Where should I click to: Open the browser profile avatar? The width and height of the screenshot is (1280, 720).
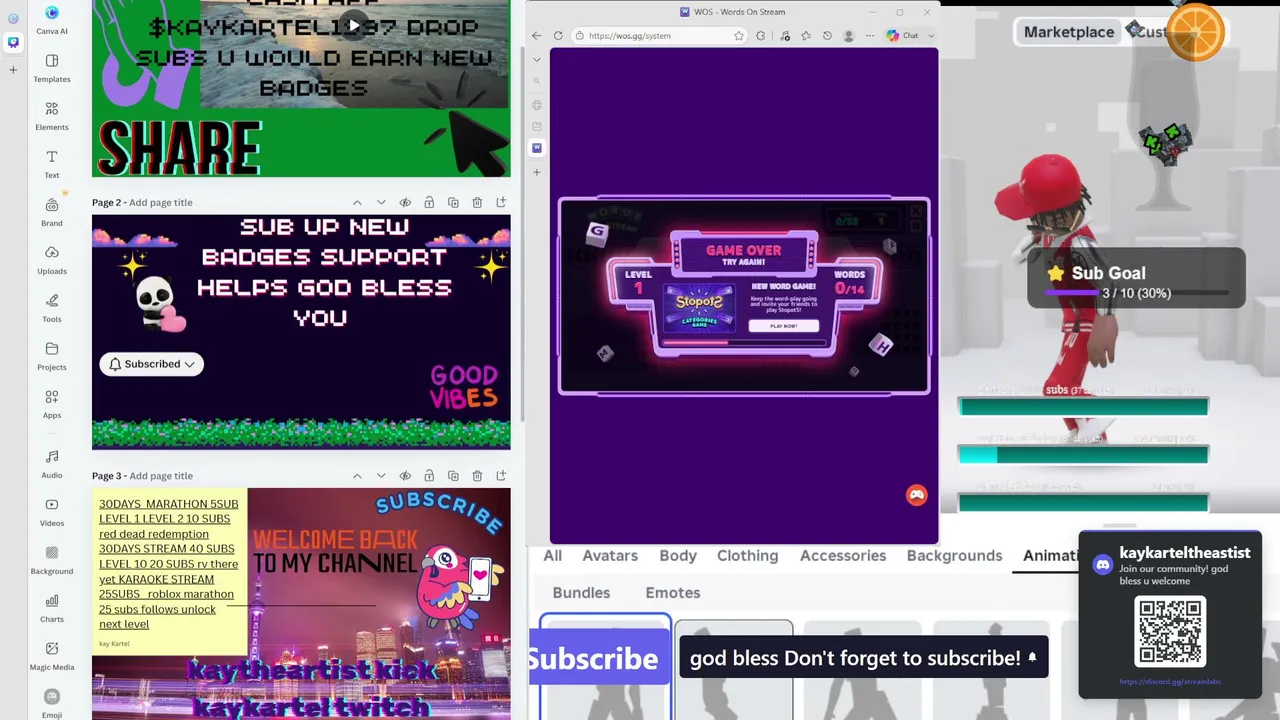849,36
